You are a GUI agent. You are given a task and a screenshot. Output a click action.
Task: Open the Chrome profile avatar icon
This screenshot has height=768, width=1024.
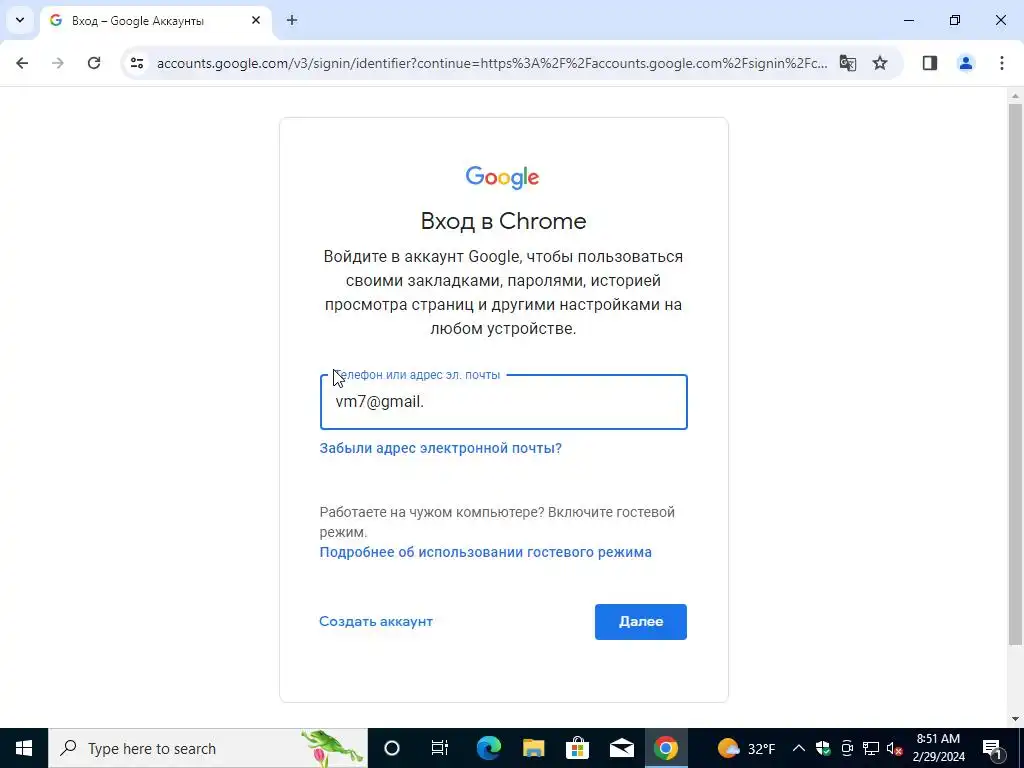(x=965, y=63)
